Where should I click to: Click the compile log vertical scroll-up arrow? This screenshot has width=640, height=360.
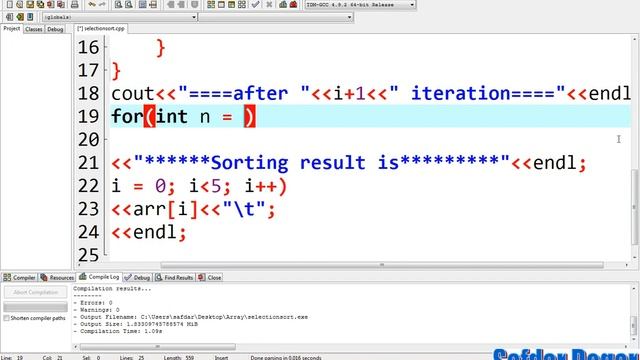634,289
